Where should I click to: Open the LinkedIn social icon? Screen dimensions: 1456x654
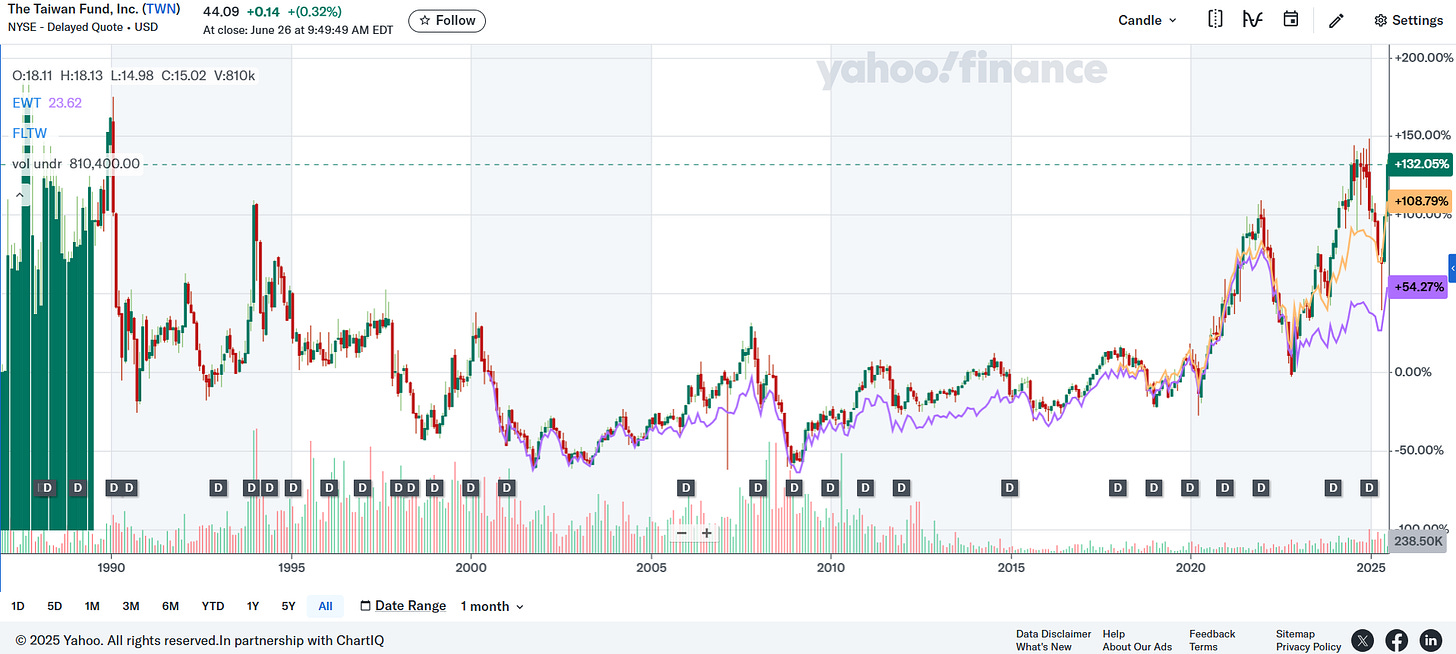(x=1431, y=640)
